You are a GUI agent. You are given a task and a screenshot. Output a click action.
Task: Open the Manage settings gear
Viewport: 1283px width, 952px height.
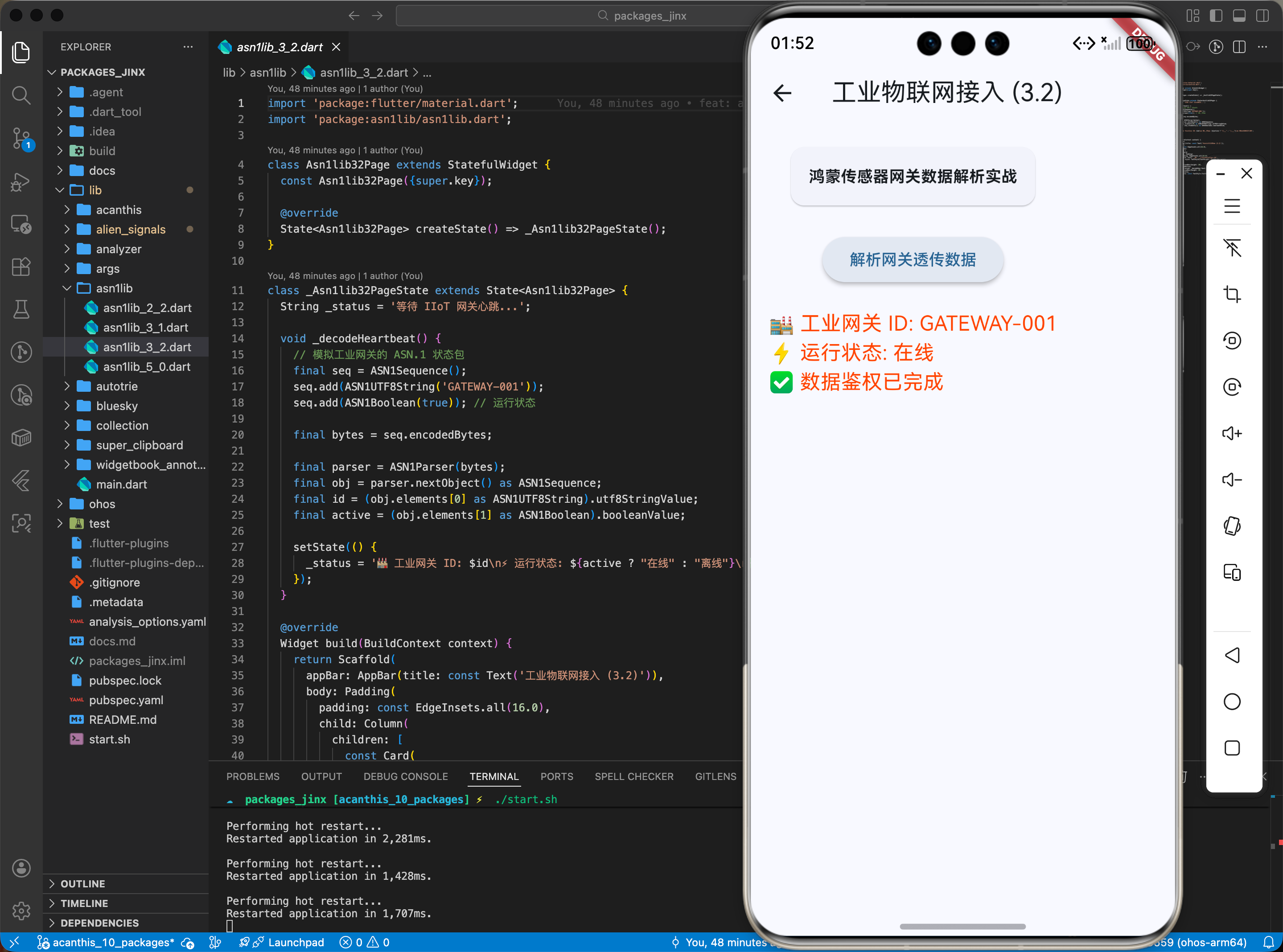[x=21, y=911]
